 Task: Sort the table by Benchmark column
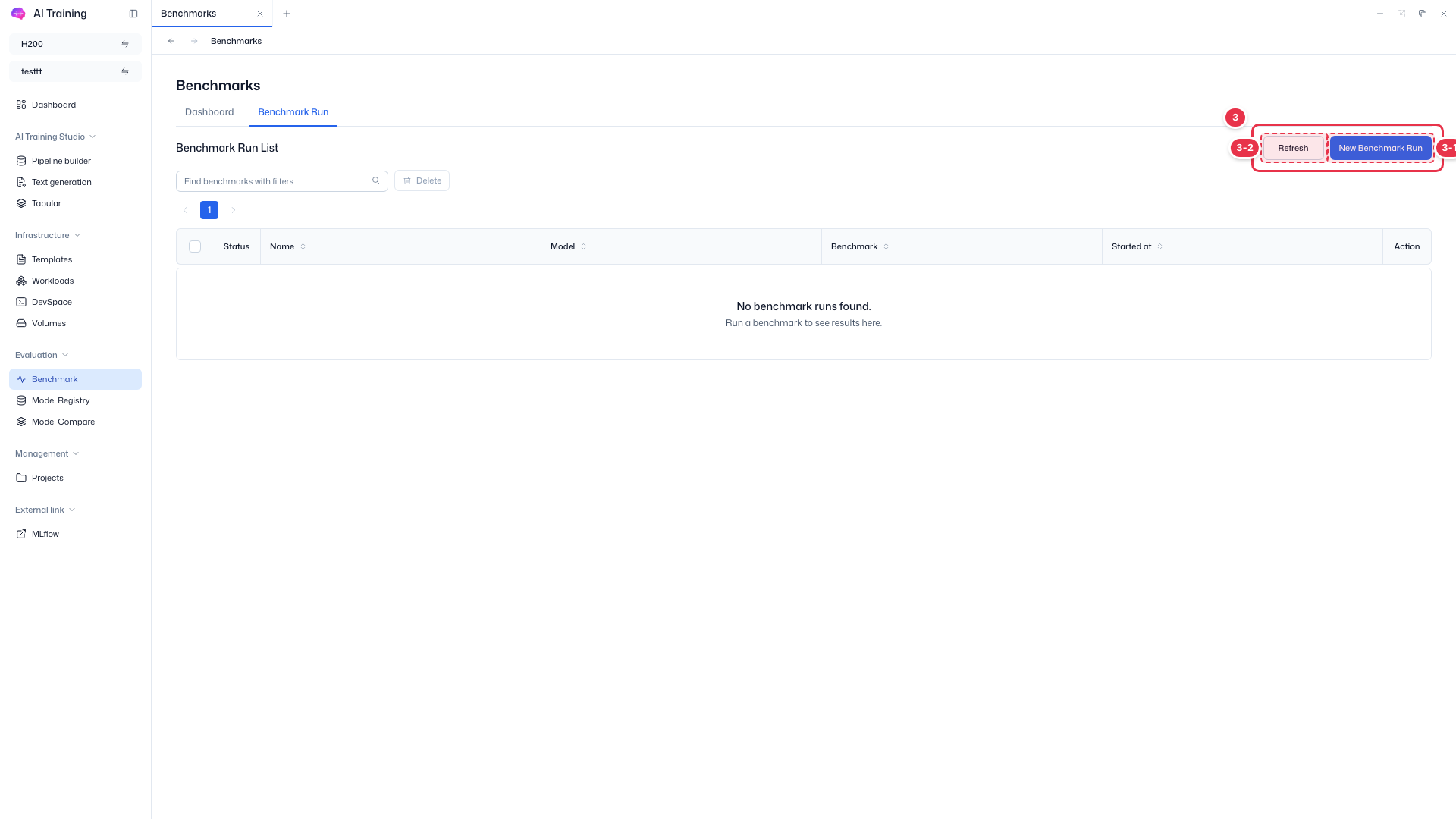point(886,246)
